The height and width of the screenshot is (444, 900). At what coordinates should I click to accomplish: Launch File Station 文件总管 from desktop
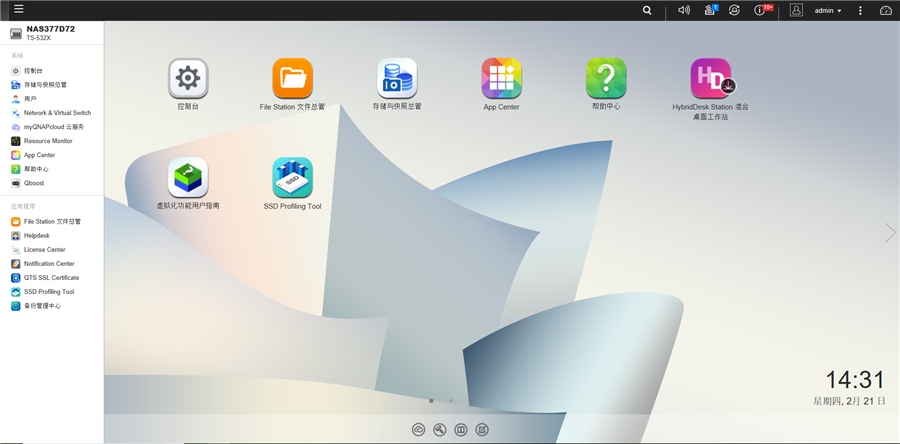click(x=292, y=78)
